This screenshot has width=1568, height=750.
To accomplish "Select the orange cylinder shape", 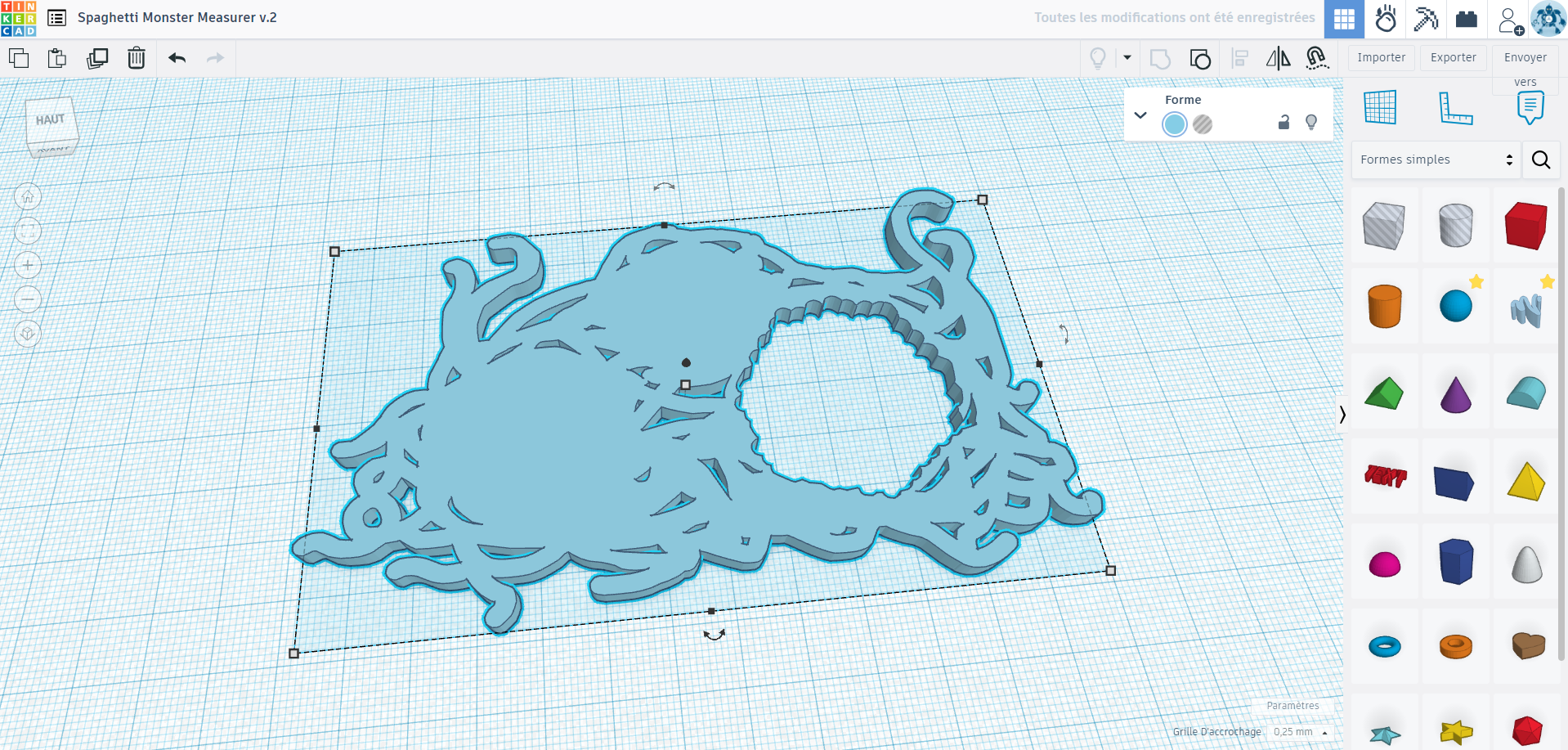I will [x=1384, y=307].
